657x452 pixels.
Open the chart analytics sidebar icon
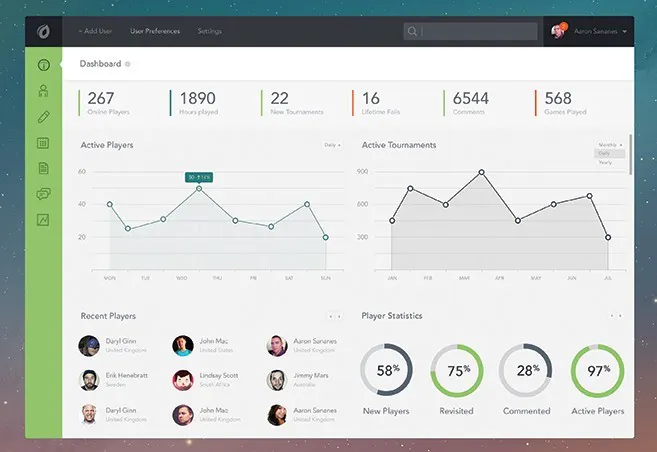43,220
